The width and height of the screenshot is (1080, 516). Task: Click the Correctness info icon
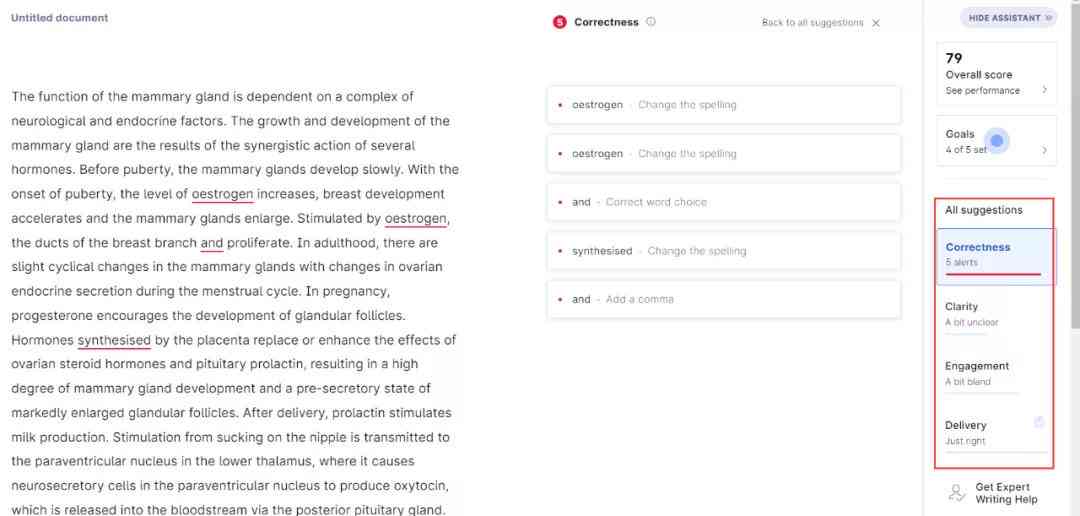(652, 21)
